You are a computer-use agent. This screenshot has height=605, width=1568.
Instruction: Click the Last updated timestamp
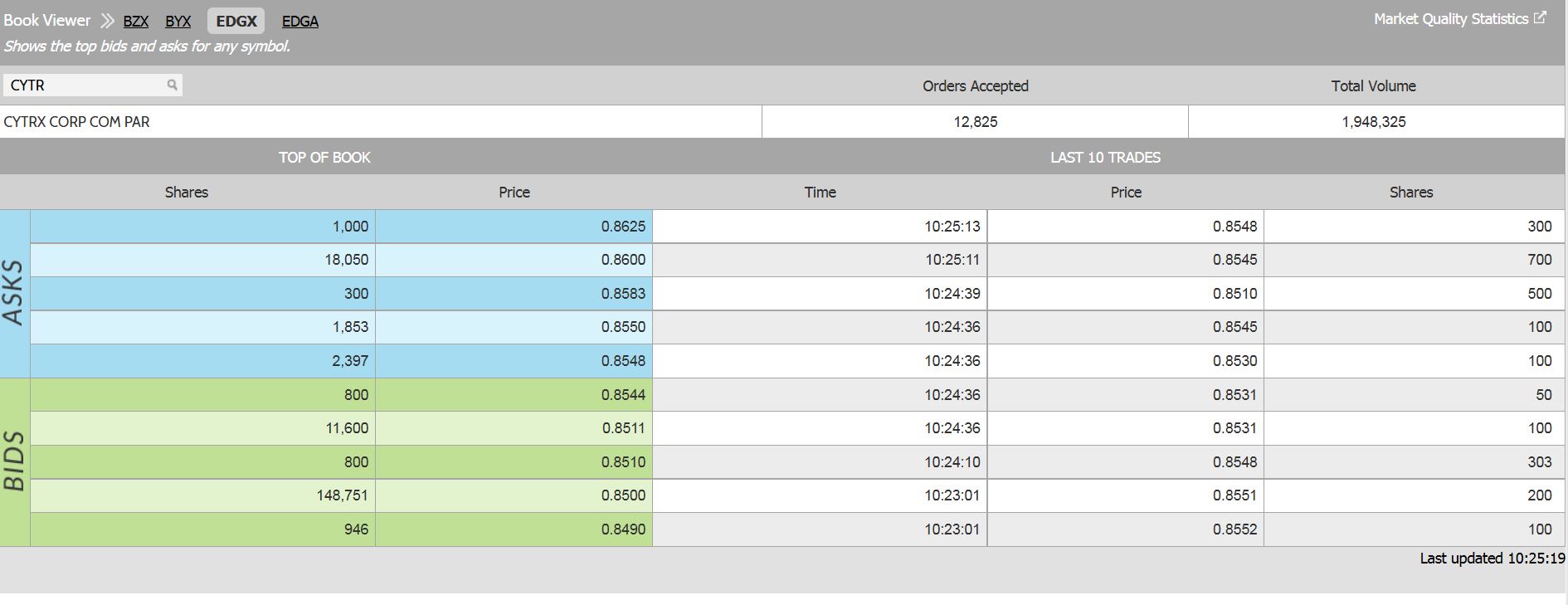1491,559
